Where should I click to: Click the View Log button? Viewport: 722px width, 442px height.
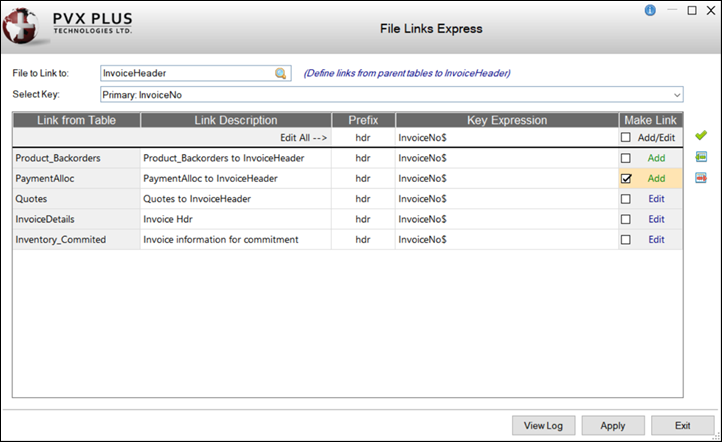click(x=543, y=425)
